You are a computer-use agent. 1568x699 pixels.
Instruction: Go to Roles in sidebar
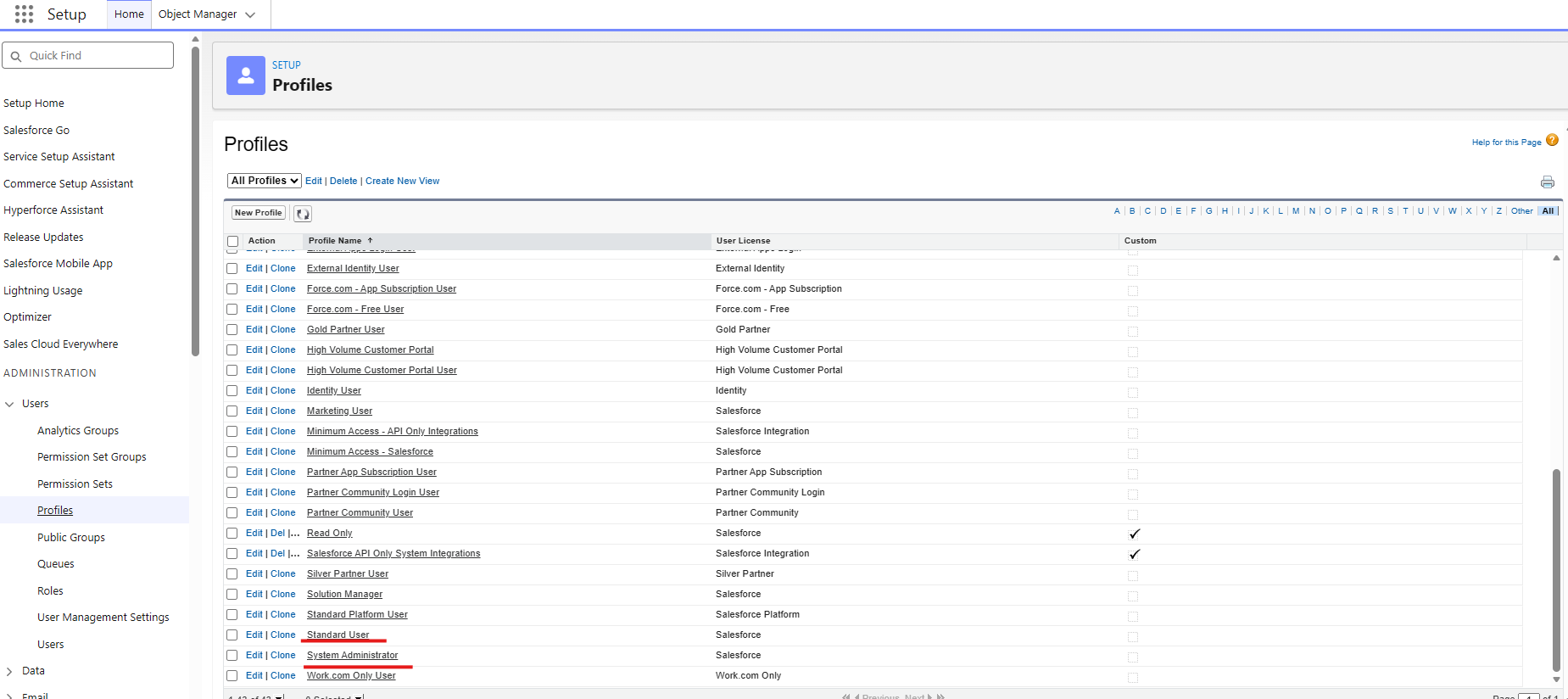pyautogui.click(x=50, y=591)
